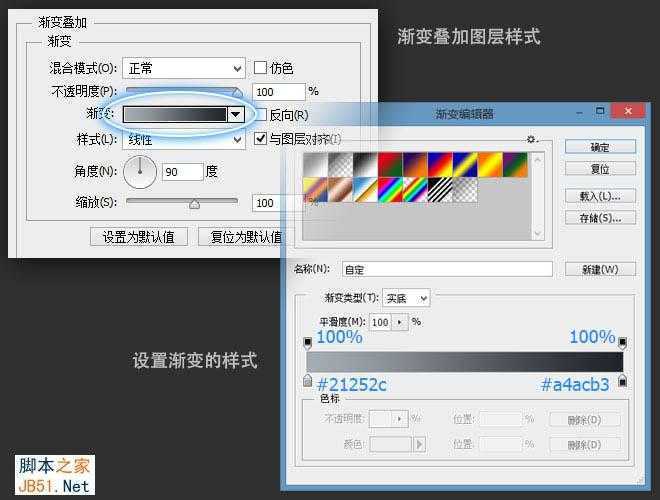The height and width of the screenshot is (500, 660).
Task: Pick the violet-to-orange gradient preset
Action: tap(415, 165)
